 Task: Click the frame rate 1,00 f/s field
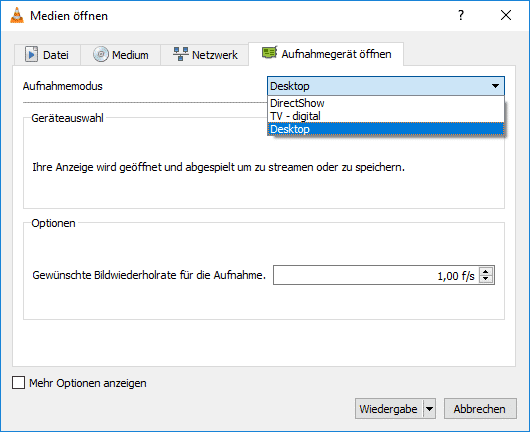(x=377, y=275)
